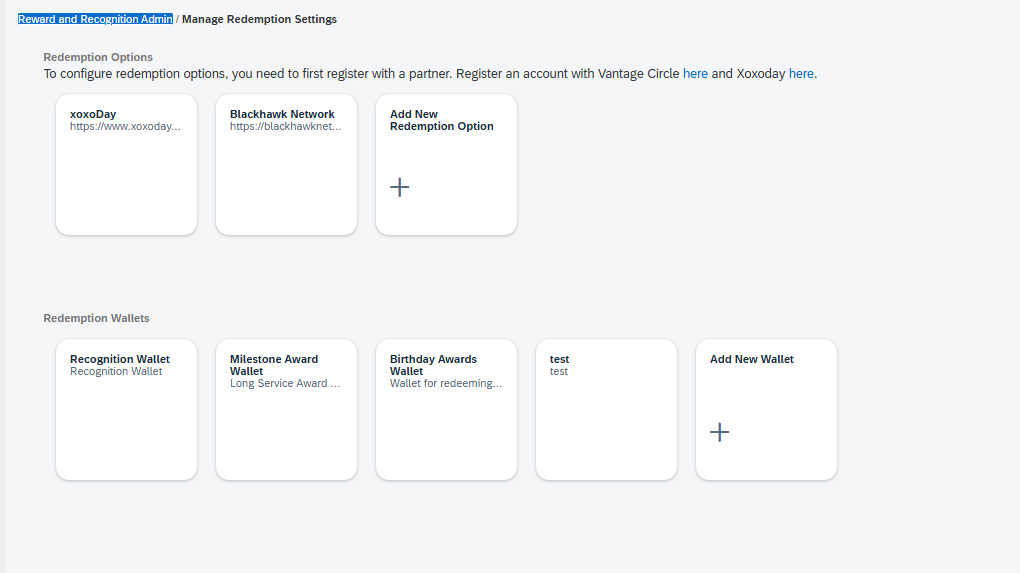Go to Reward and Recognition Admin breadcrumb
This screenshot has height=573, width=1020.
click(x=96, y=20)
